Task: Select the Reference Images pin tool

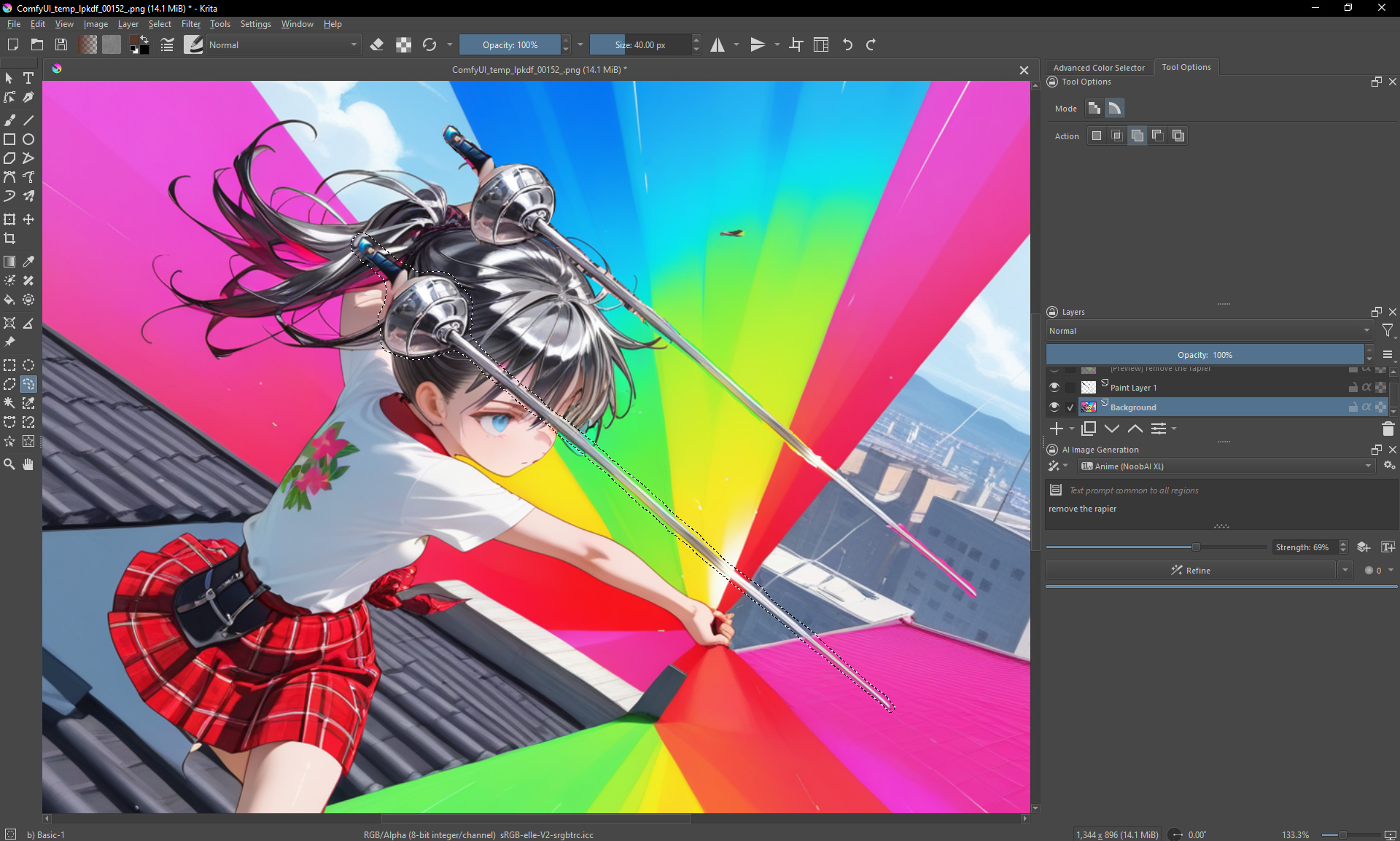Action: tap(9, 342)
